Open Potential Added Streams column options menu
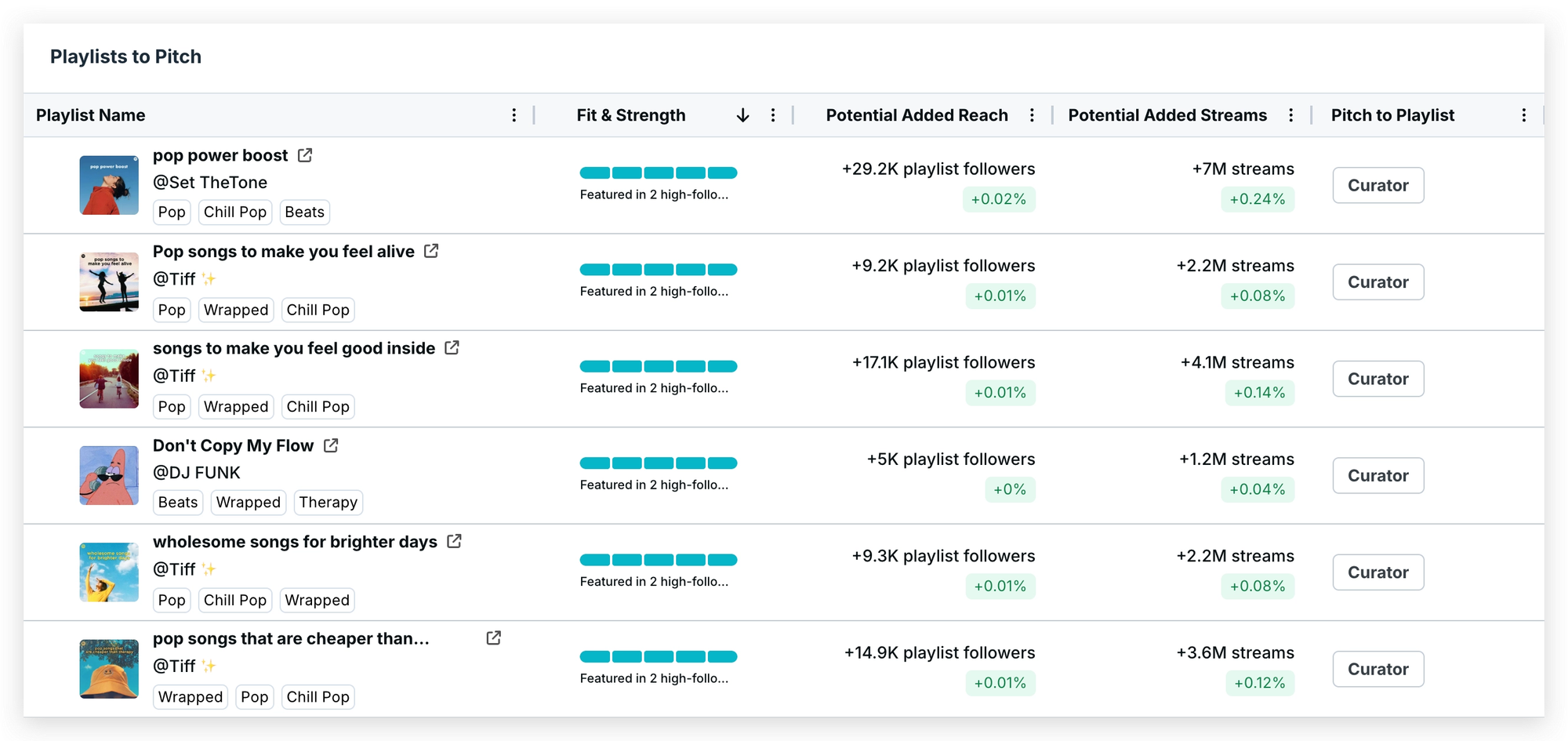Image resolution: width=1568 pixels, height=741 pixels. (x=1290, y=115)
